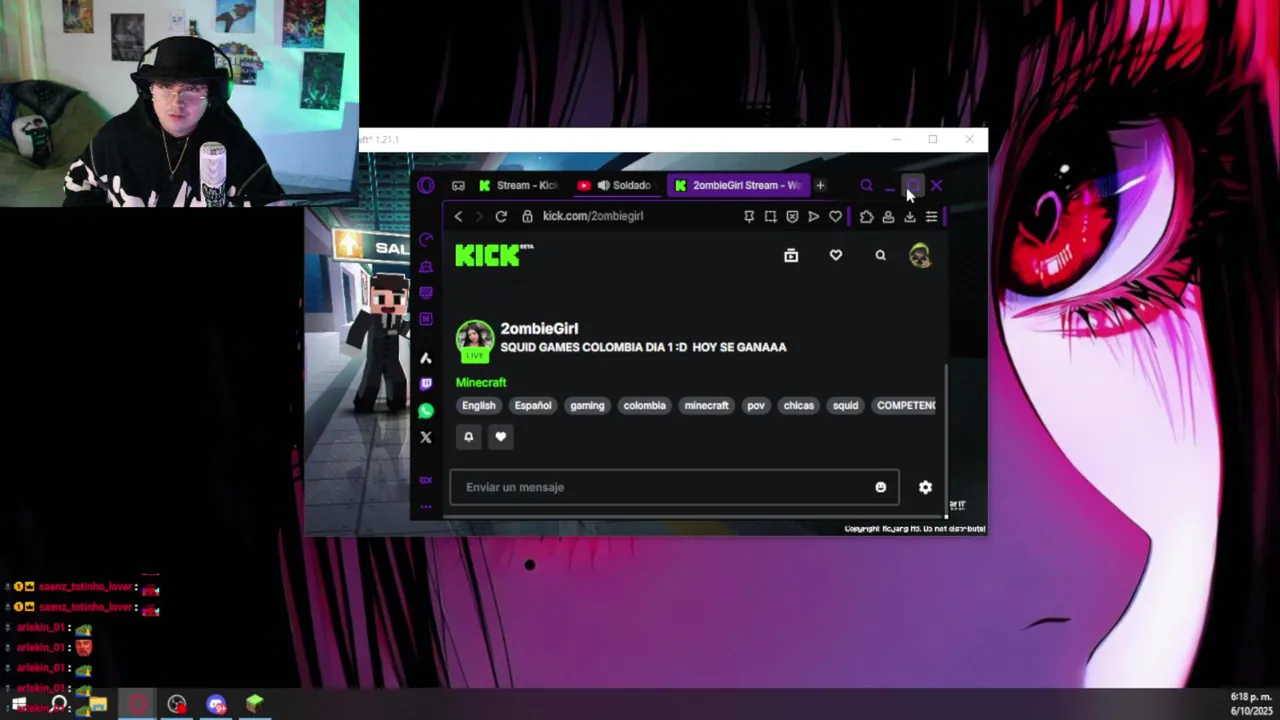Select the 'colombia' tag

[x=645, y=405]
